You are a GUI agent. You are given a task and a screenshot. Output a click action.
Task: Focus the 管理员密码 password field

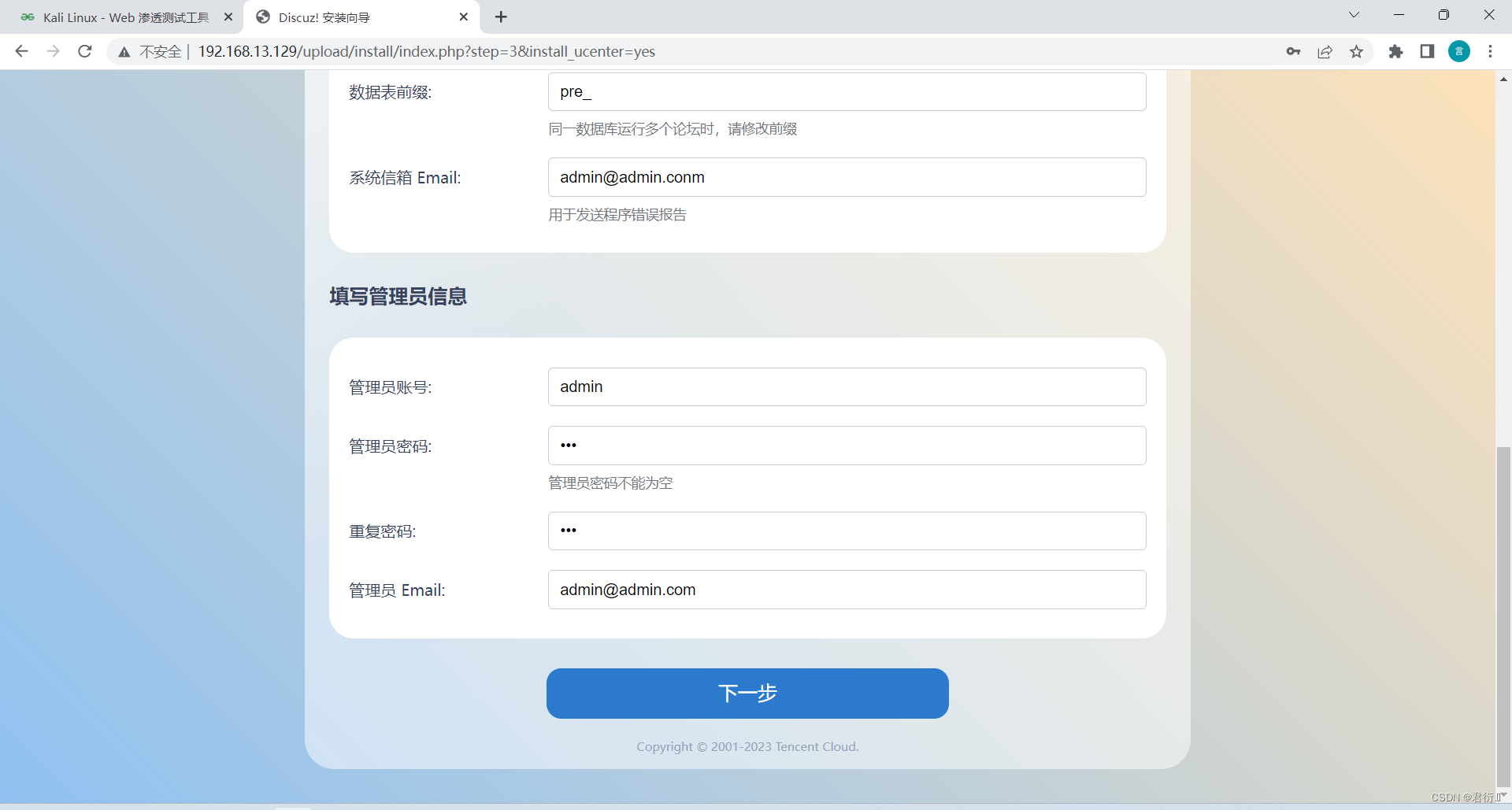[x=847, y=446]
